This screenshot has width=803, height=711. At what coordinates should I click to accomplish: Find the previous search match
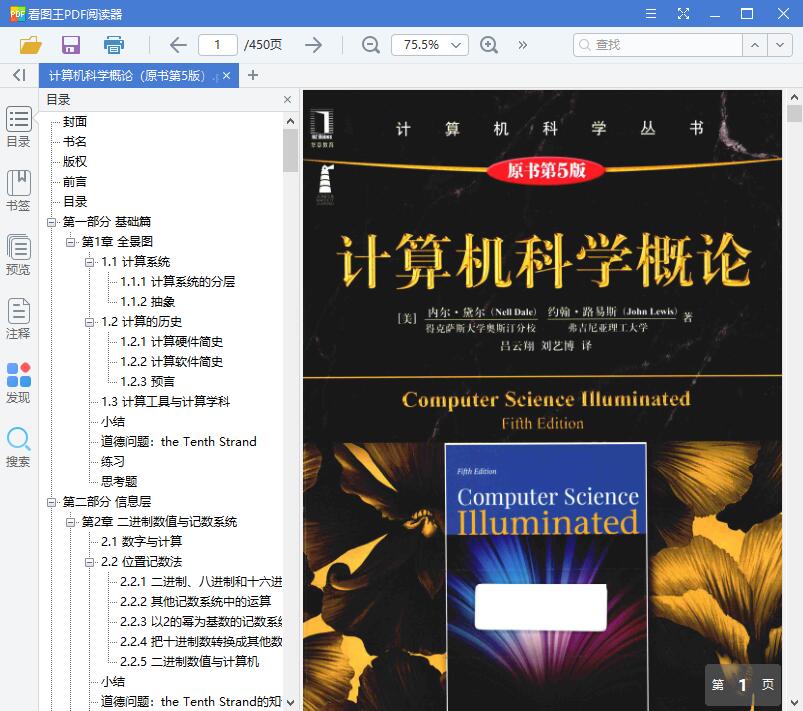[x=755, y=45]
